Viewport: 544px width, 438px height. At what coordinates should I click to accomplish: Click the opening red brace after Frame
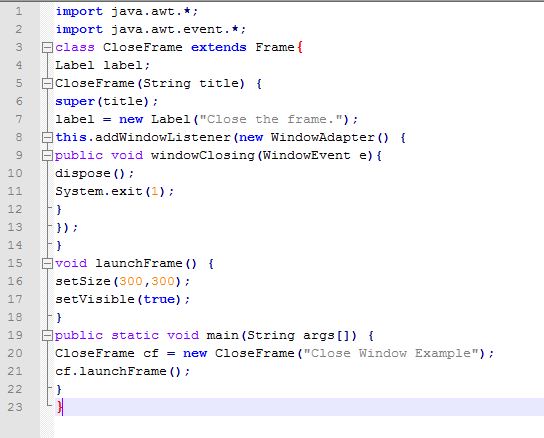click(x=300, y=47)
